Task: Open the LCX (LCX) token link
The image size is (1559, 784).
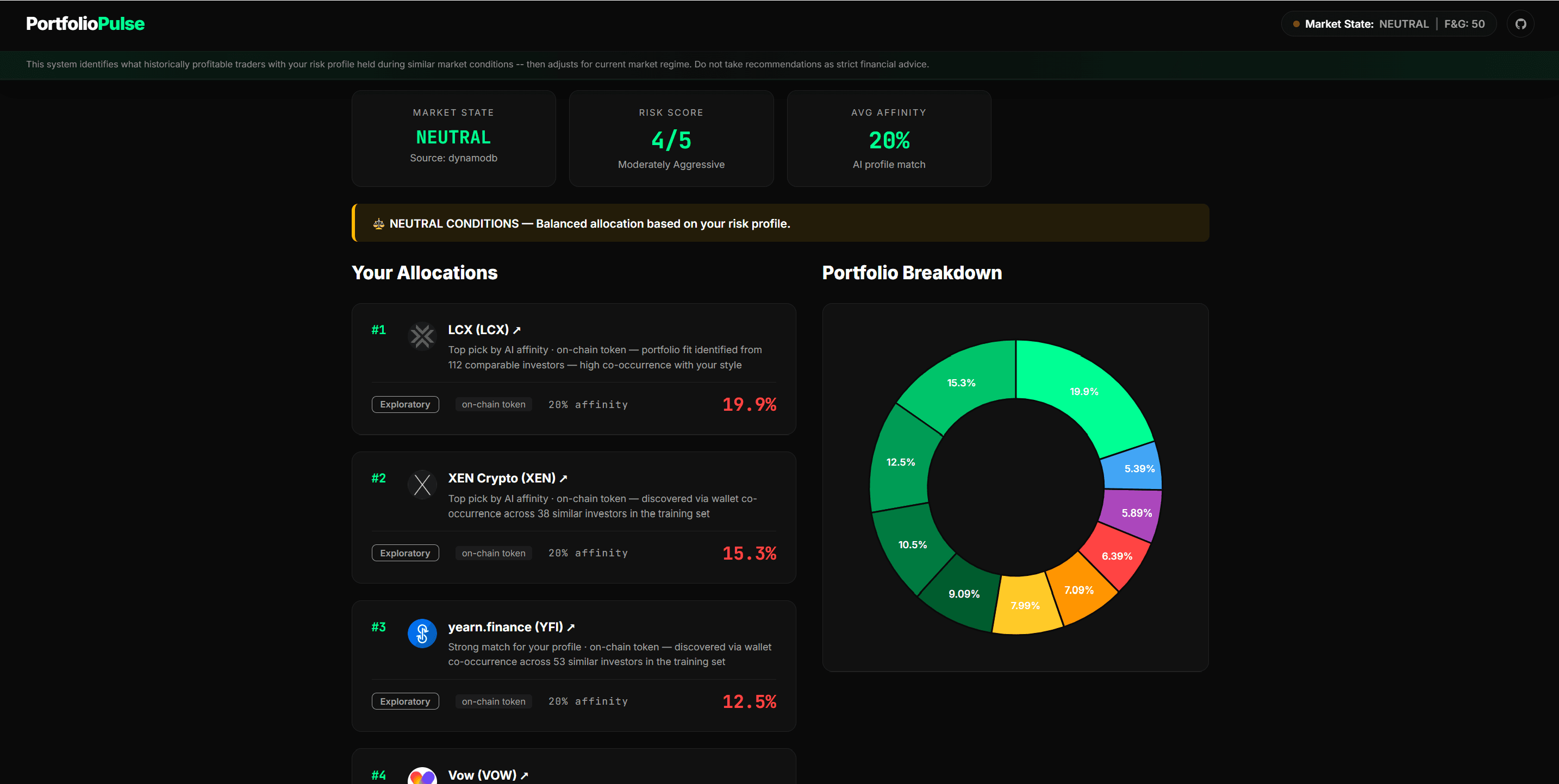Action: [x=478, y=330]
